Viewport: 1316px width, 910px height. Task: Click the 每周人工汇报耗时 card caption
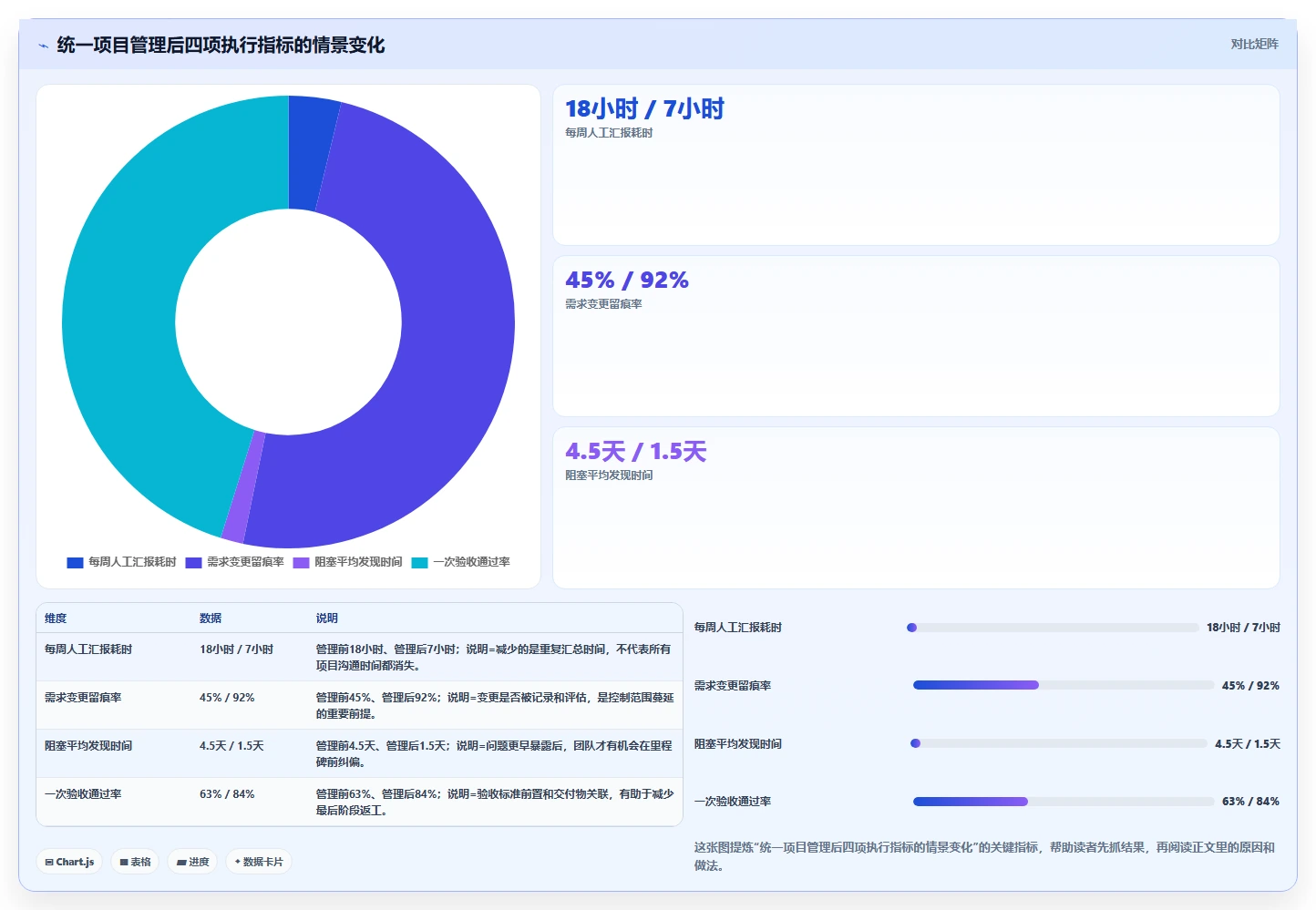(x=609, y=133)
